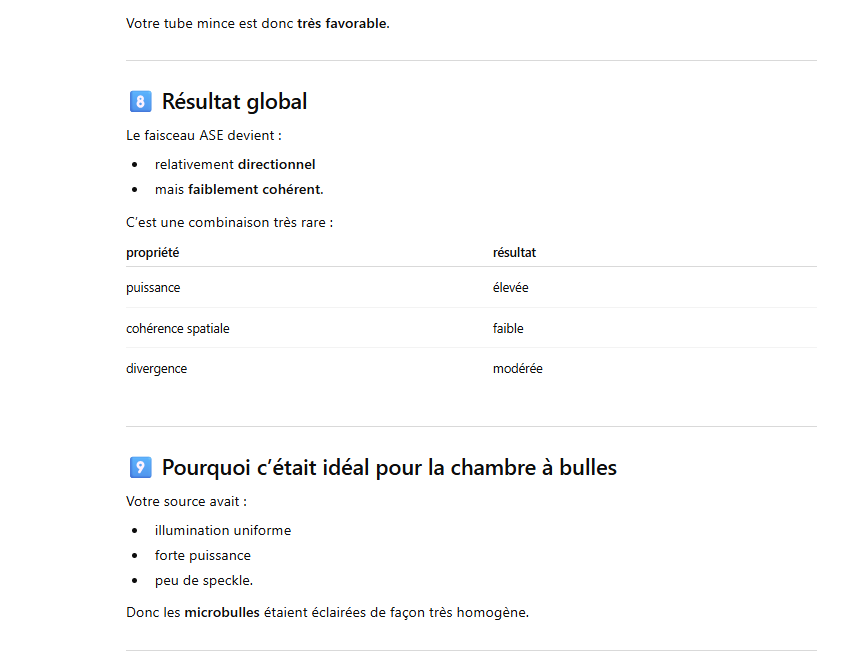This screenshot has height=665, width=862.
Task: Click the number 9 emoji icon
Action: pyautogui.click(x=140, y=468)
